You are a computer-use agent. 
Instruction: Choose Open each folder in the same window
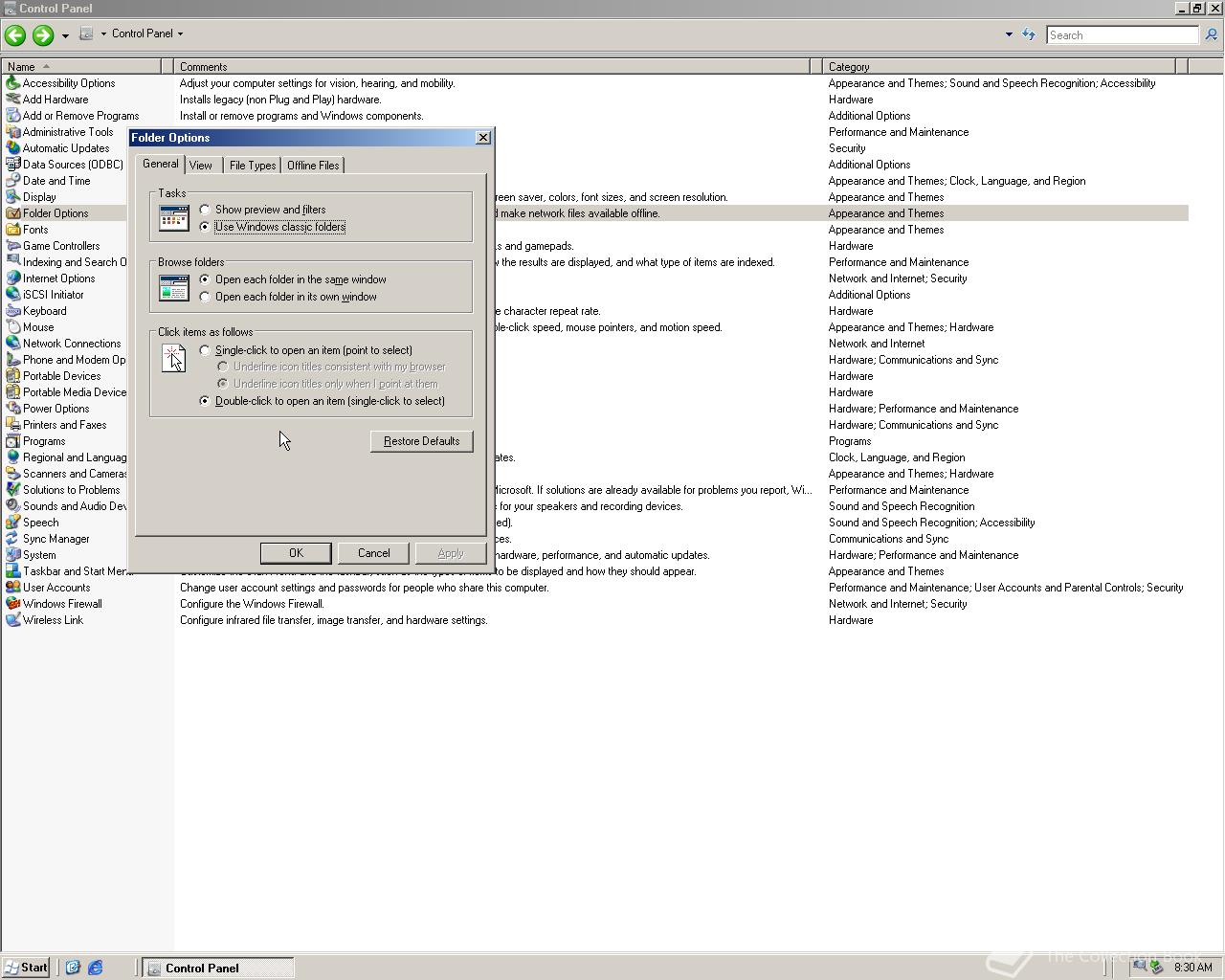click(293, 279)
